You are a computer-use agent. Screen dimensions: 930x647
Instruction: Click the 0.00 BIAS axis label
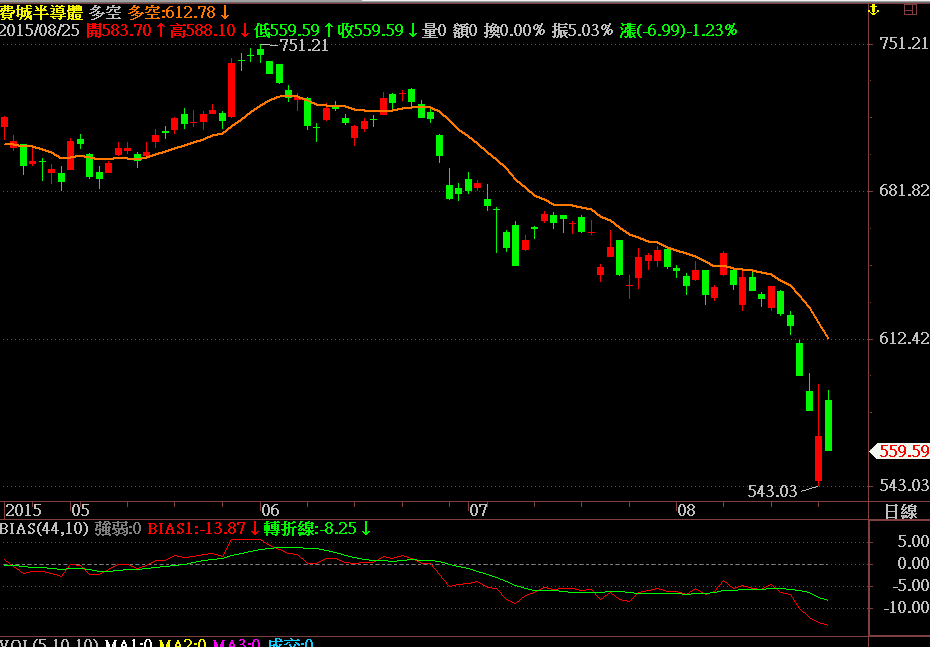(x=913, y=563)
